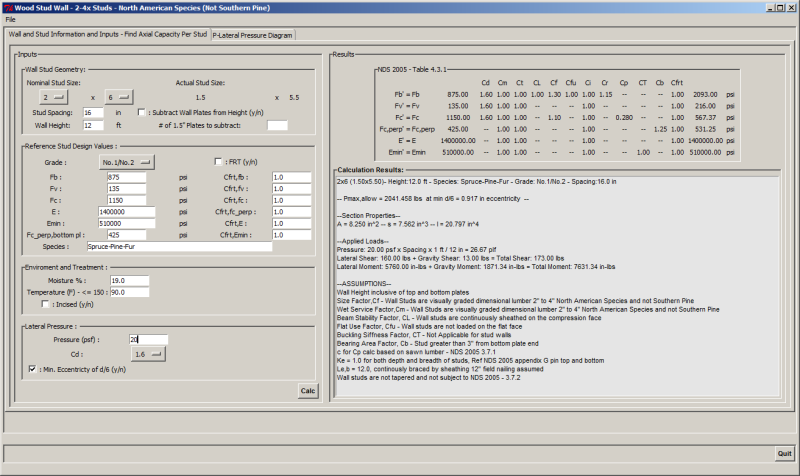This screenshot has height=476, width=800.
Task: Click the Wall Height input field
Action: coord(93,125)
